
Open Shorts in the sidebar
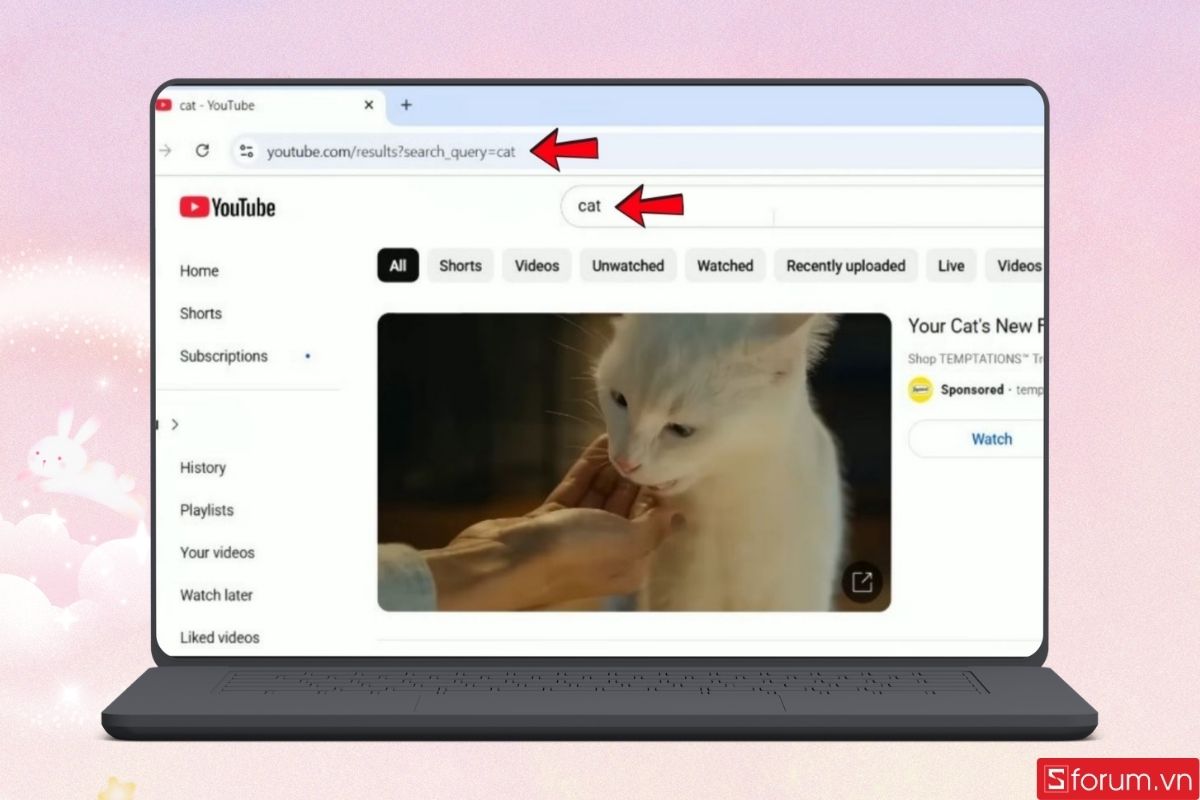tap(201, 313)
